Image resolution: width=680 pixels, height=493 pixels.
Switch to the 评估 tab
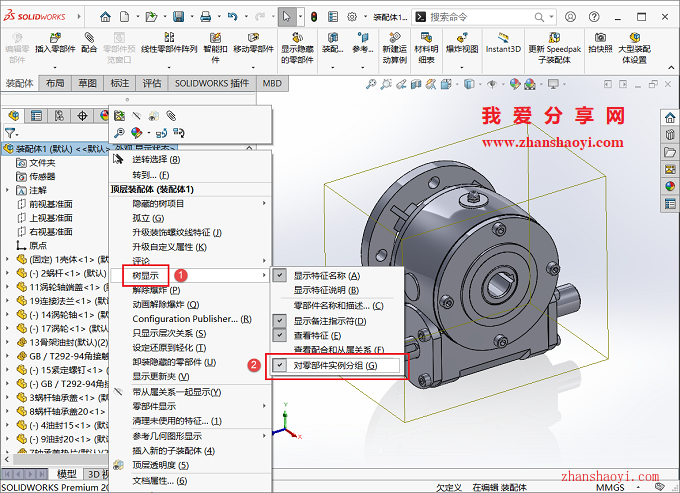tap(152, 83)
